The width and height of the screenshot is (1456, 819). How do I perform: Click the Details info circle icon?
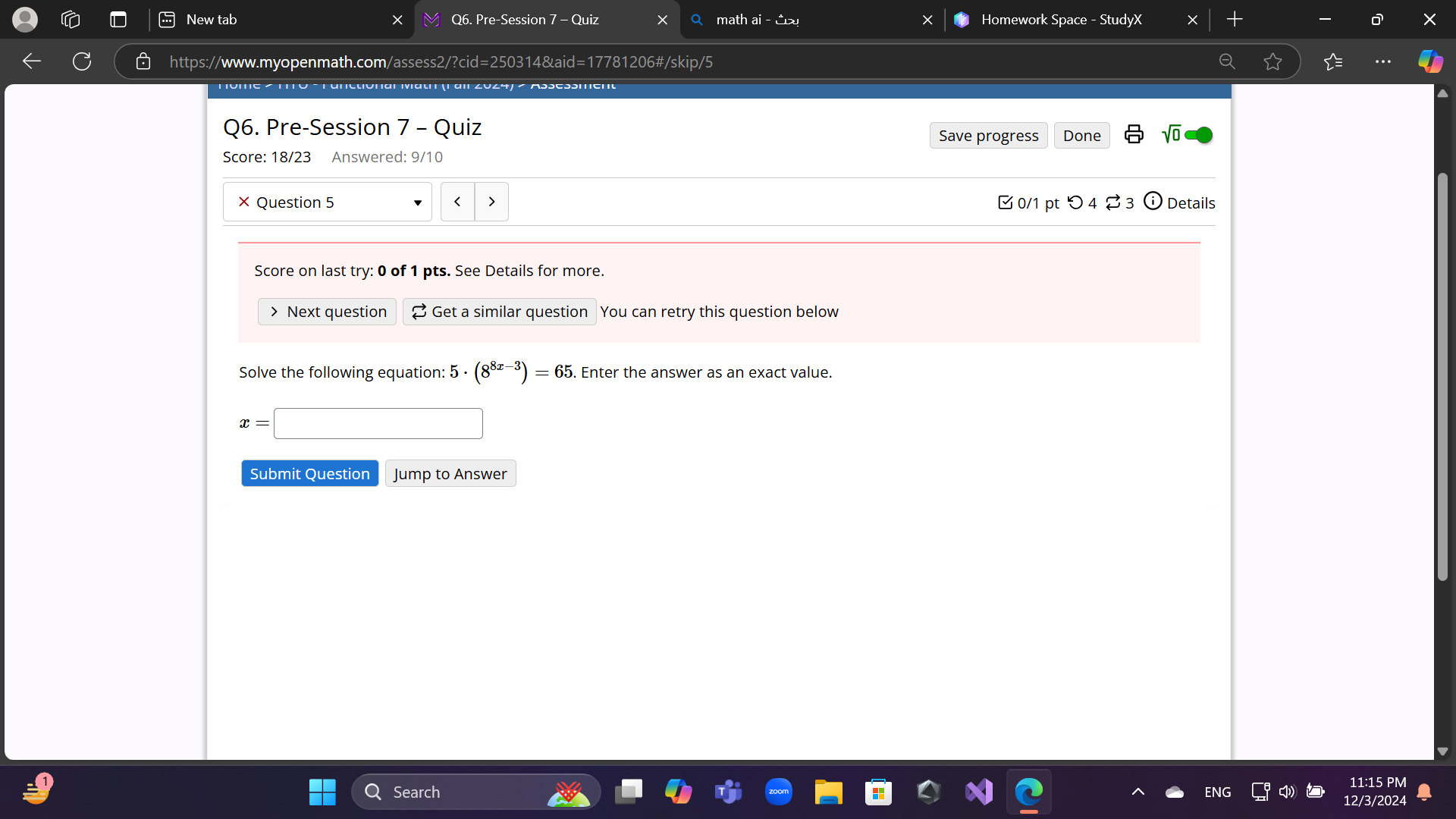[x=1151, y=202]
